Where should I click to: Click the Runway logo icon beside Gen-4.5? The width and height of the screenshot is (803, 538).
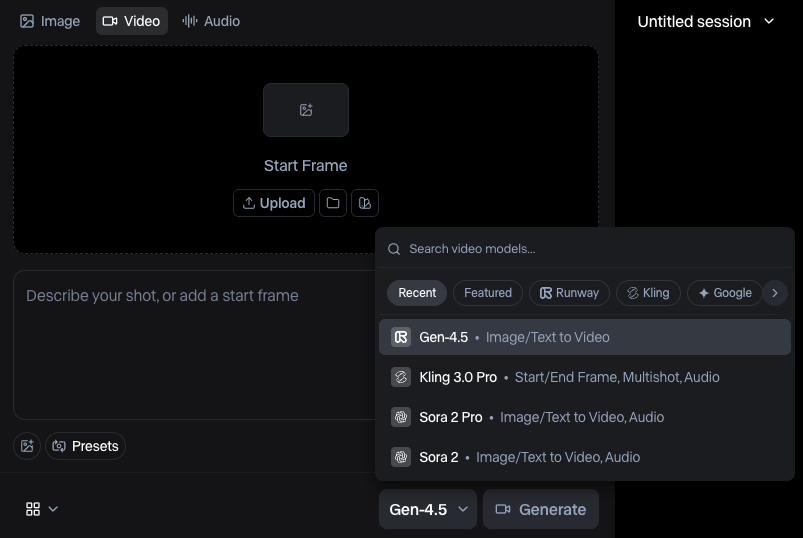point(401,337)
